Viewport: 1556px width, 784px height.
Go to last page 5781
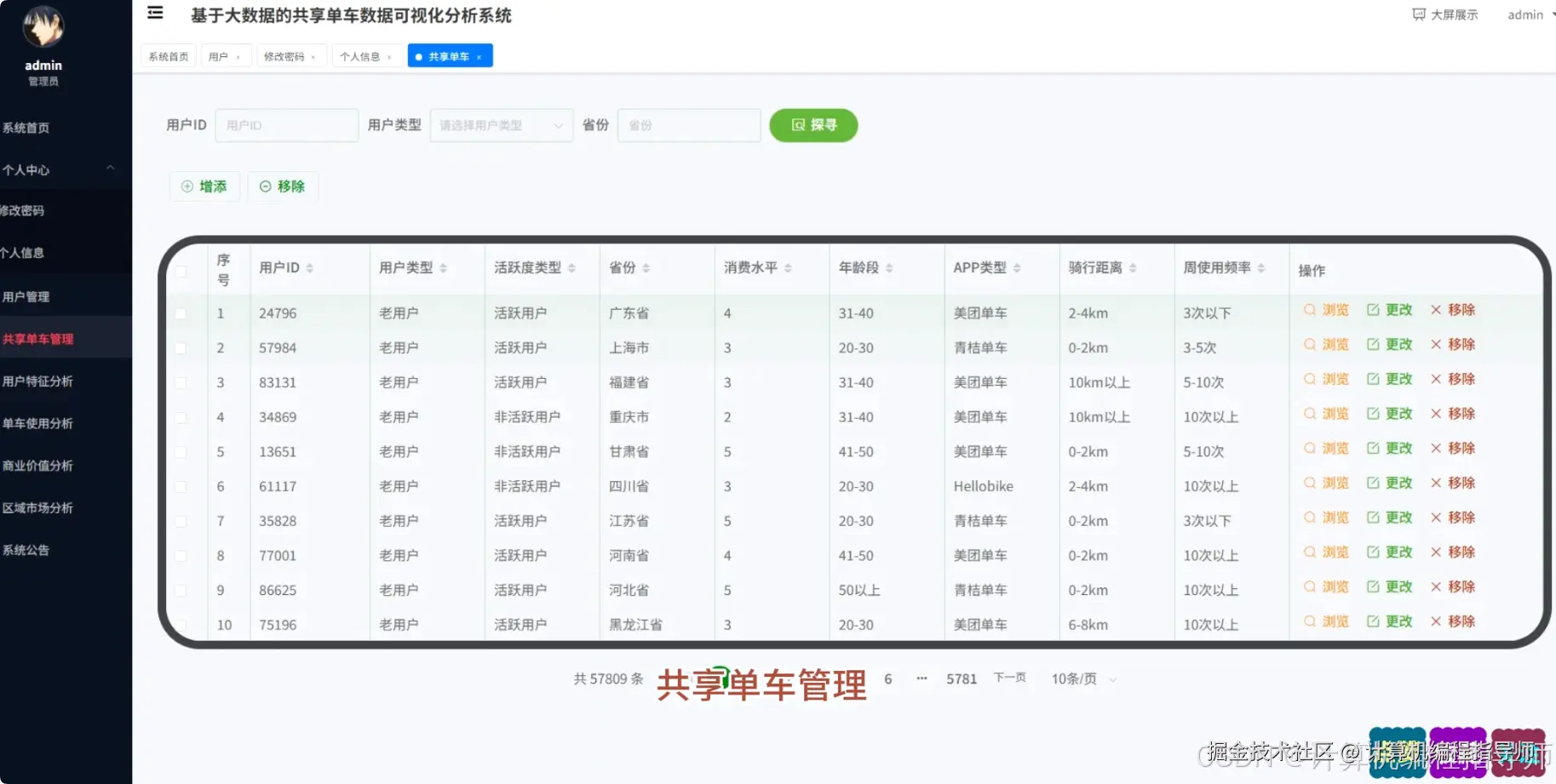pyautogui.click(x=962, y=678)
